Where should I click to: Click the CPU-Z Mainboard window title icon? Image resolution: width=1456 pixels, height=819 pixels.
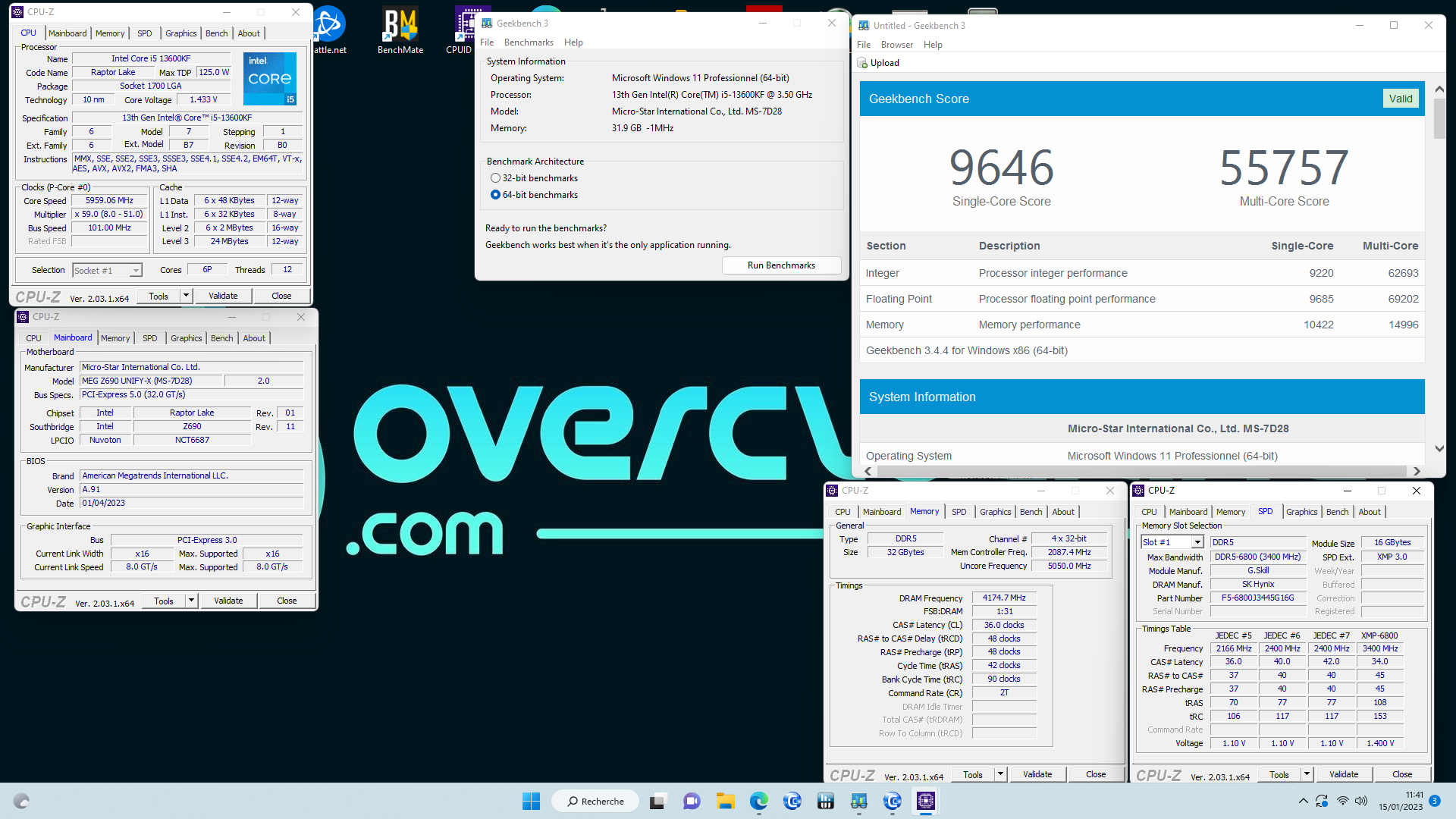coord(23,317)
